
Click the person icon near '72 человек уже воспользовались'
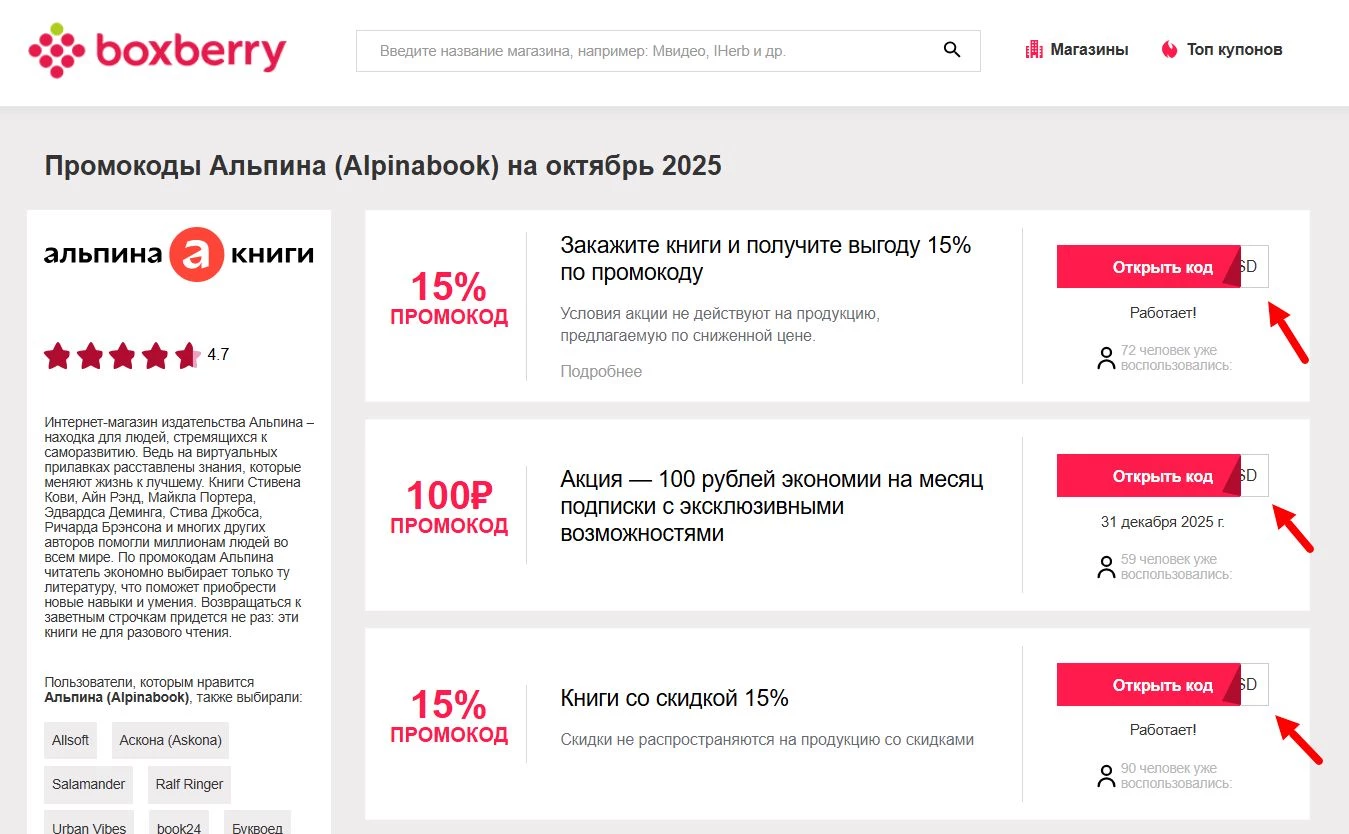(1106, 357)
